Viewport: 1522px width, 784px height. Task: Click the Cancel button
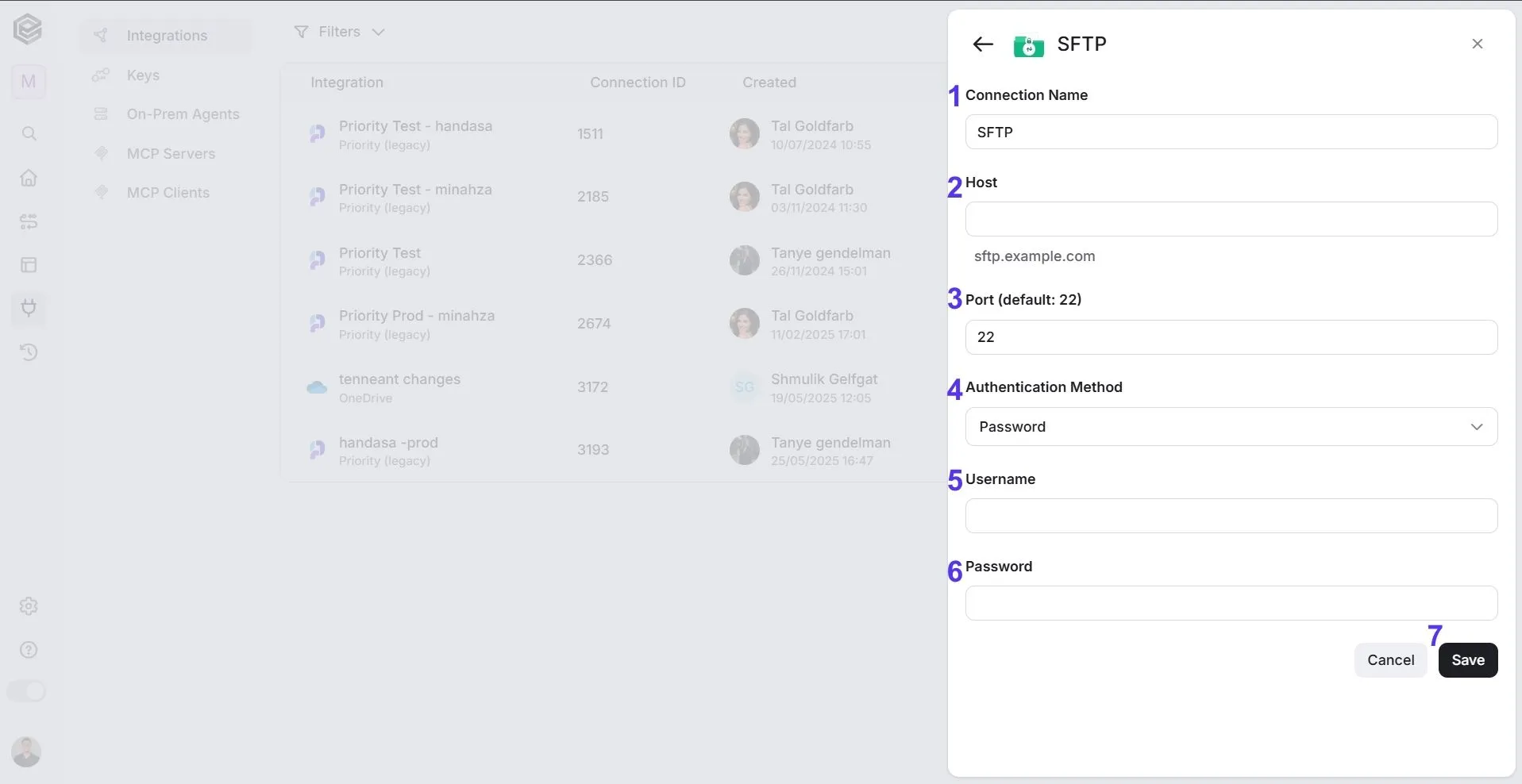coord(1390,660)
